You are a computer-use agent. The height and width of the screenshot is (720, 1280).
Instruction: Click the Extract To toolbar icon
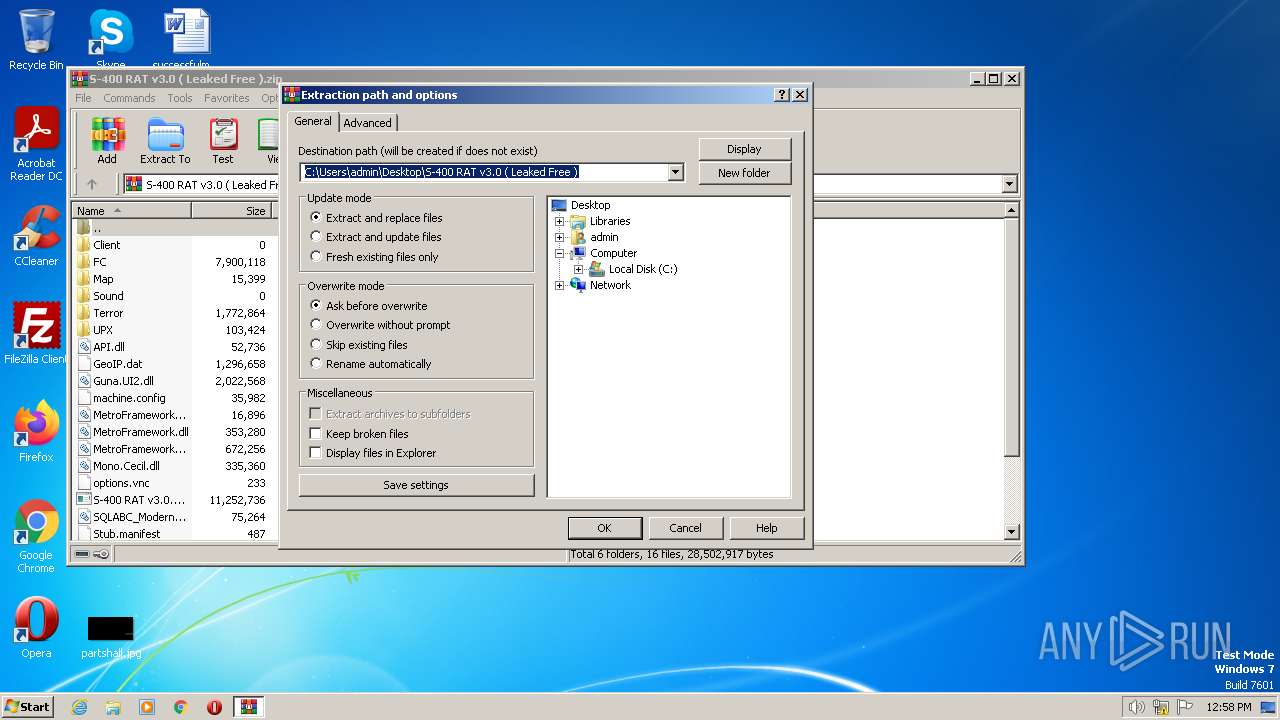point(165,141)
